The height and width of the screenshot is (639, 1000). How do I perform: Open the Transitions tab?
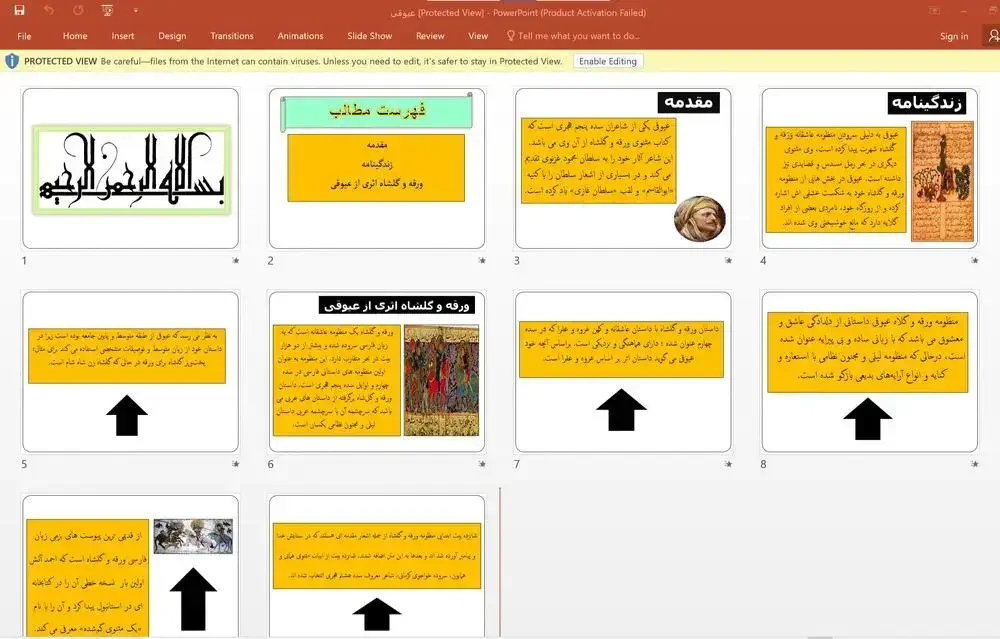coord(231,36)
